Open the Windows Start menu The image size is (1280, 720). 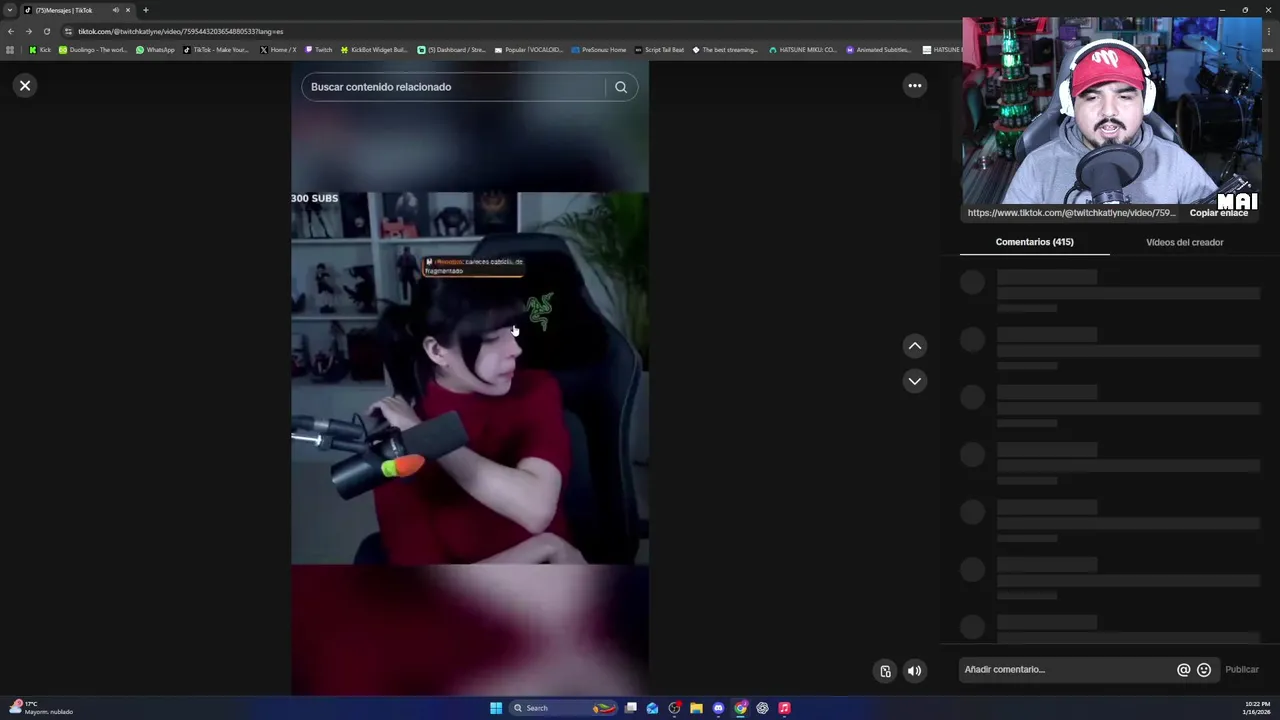(496, 708)
